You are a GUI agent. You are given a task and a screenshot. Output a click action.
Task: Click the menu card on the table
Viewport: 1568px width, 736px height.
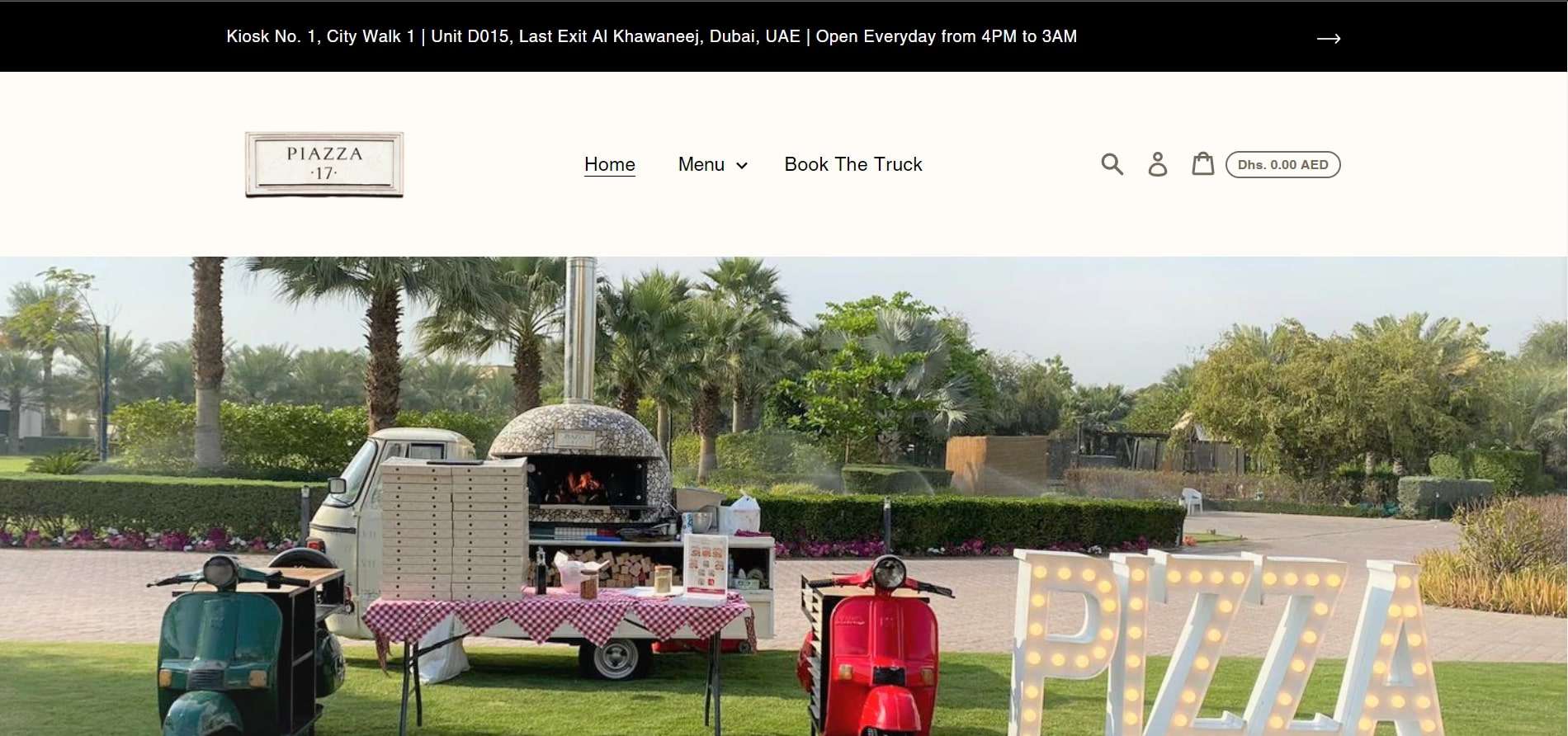click(705, 568)
